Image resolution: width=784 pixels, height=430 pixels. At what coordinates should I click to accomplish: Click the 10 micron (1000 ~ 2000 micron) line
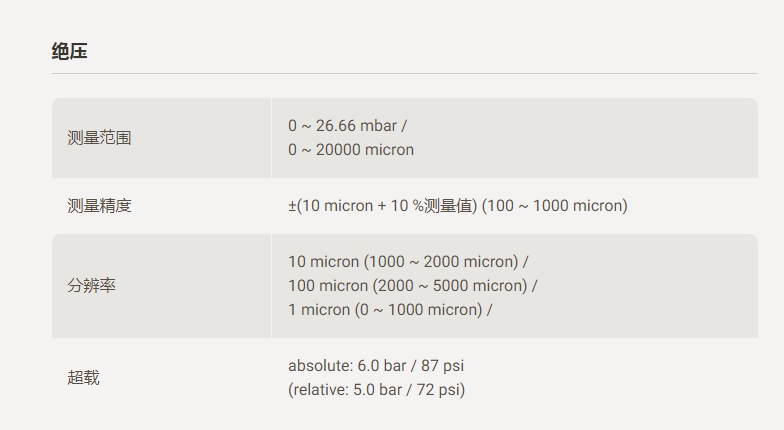point(404,262)
